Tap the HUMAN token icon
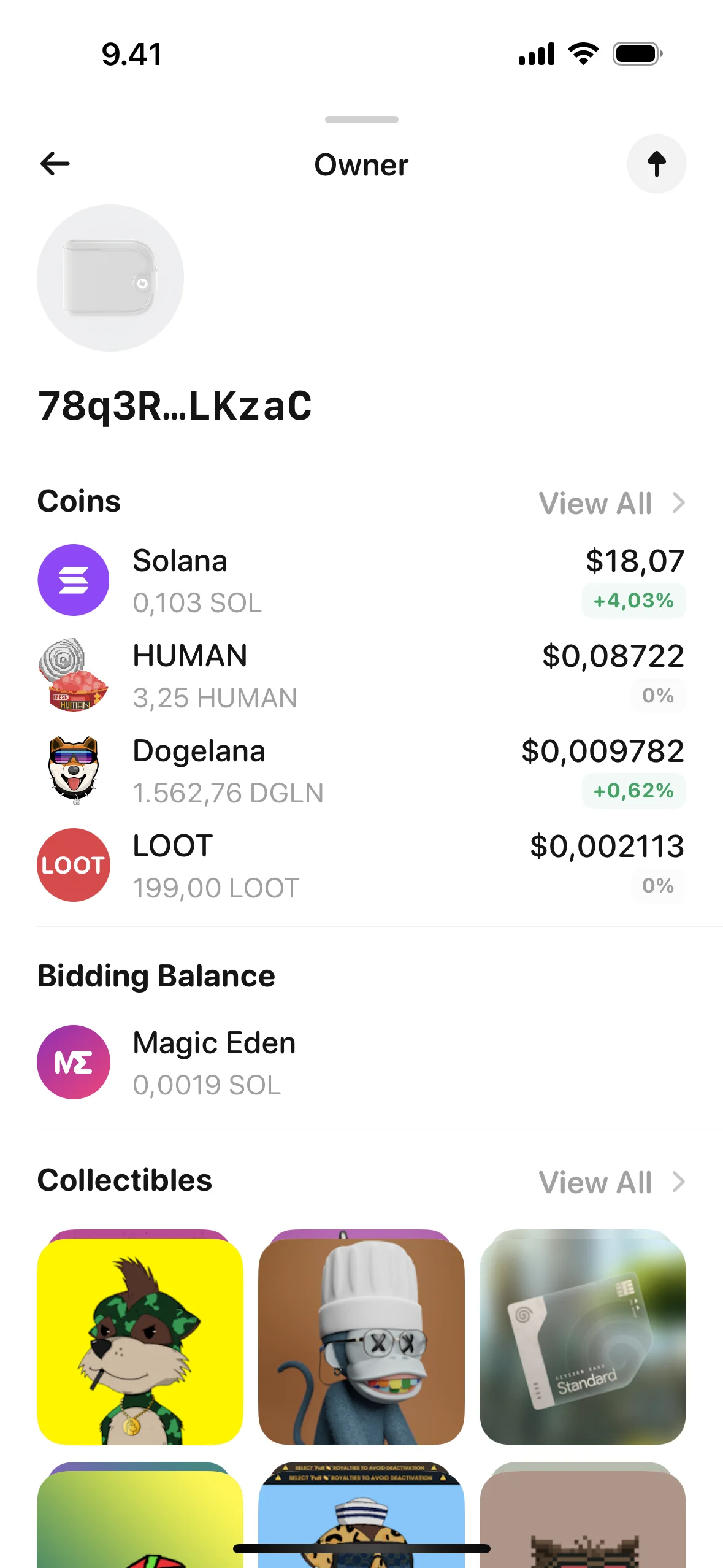The image size is (723, 1568). [x=74, y=675]
